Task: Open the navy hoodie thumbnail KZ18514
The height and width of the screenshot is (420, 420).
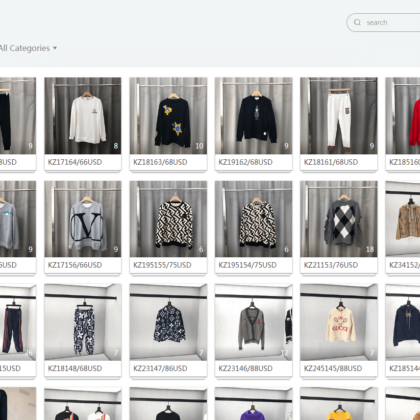Action: tap(403, 322)
